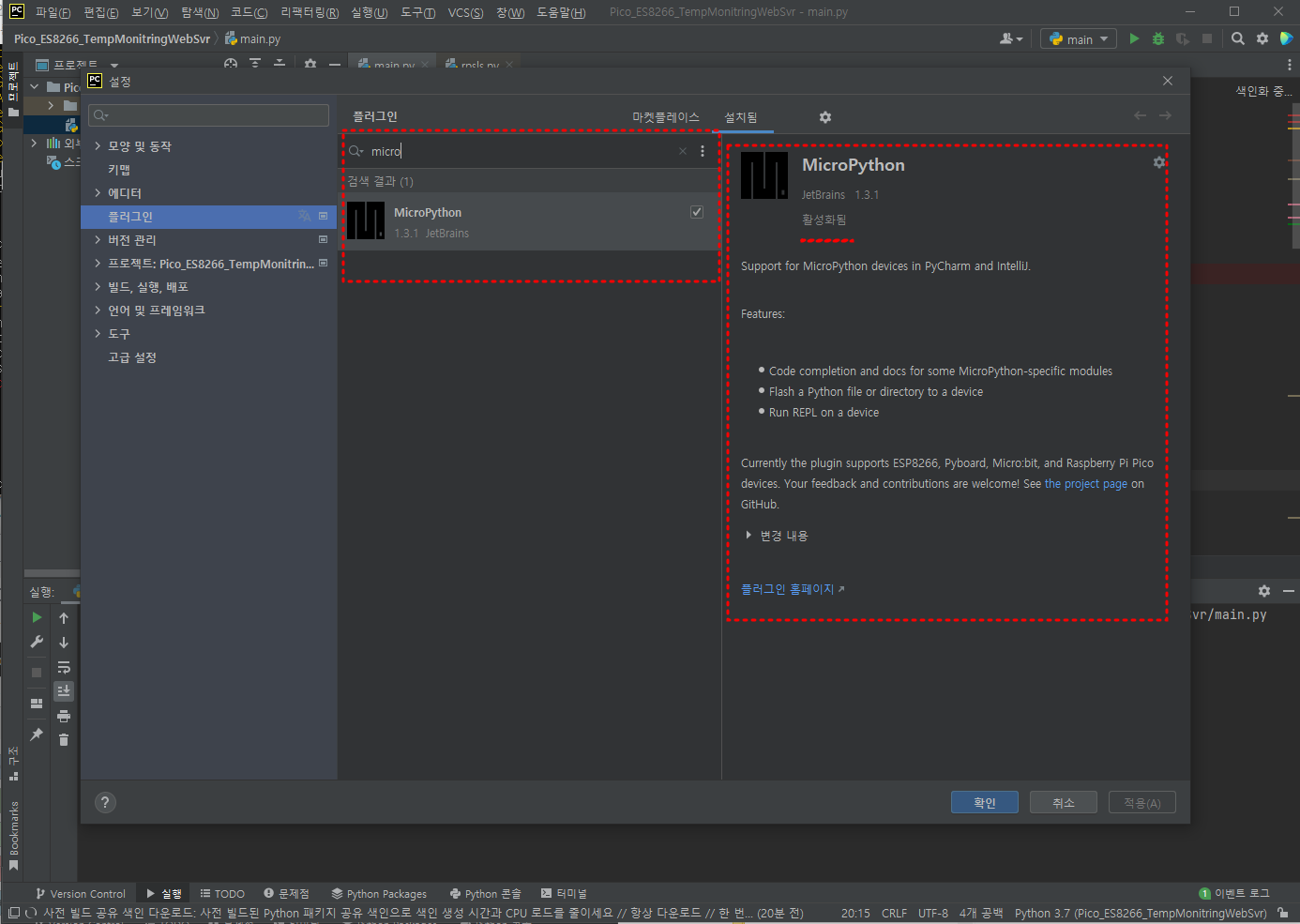Open the 파일(F) menu
Image resolution: width=1300 pixels, height=924 pixels.
53,12
